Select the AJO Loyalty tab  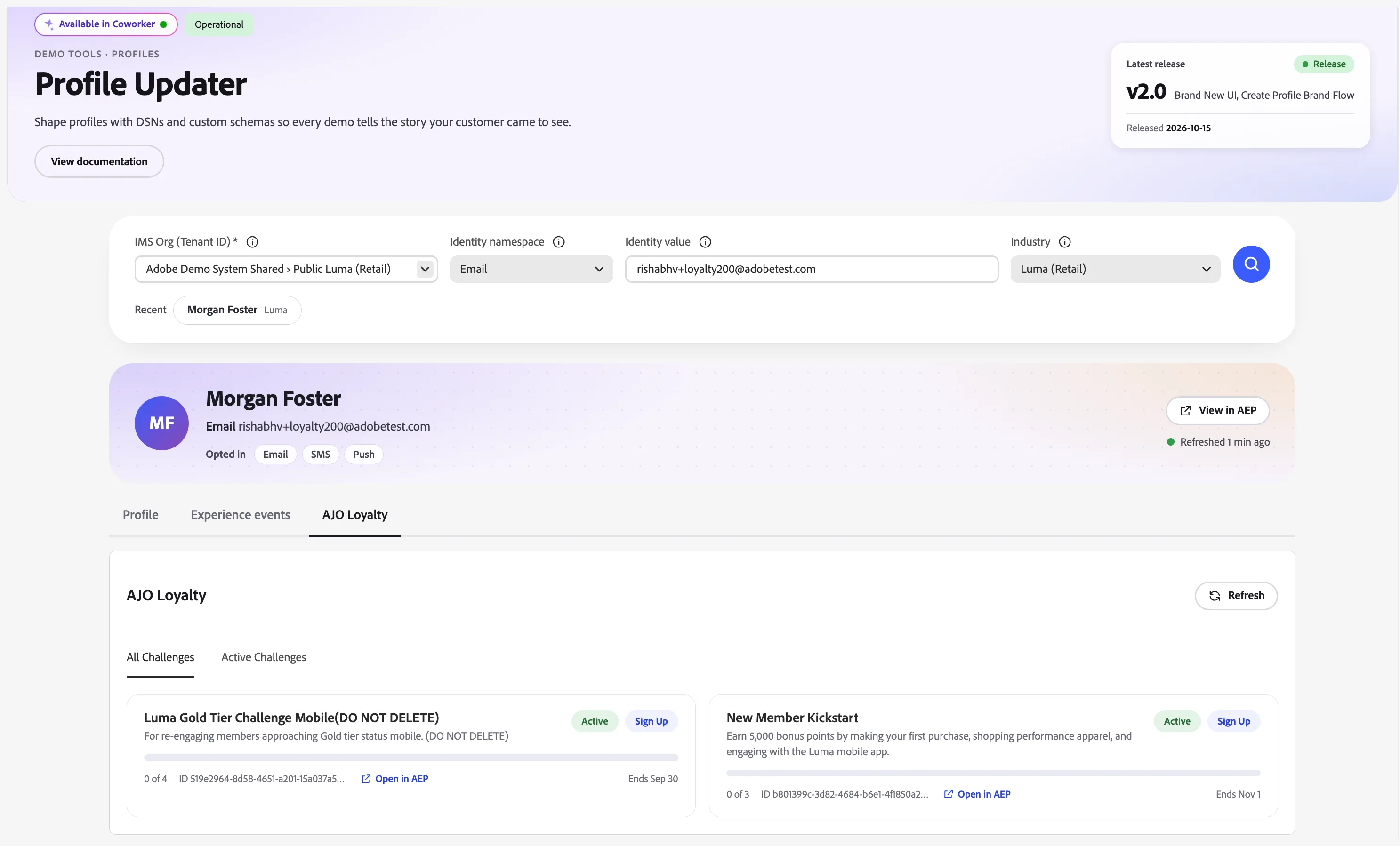(x=354, y=514)
